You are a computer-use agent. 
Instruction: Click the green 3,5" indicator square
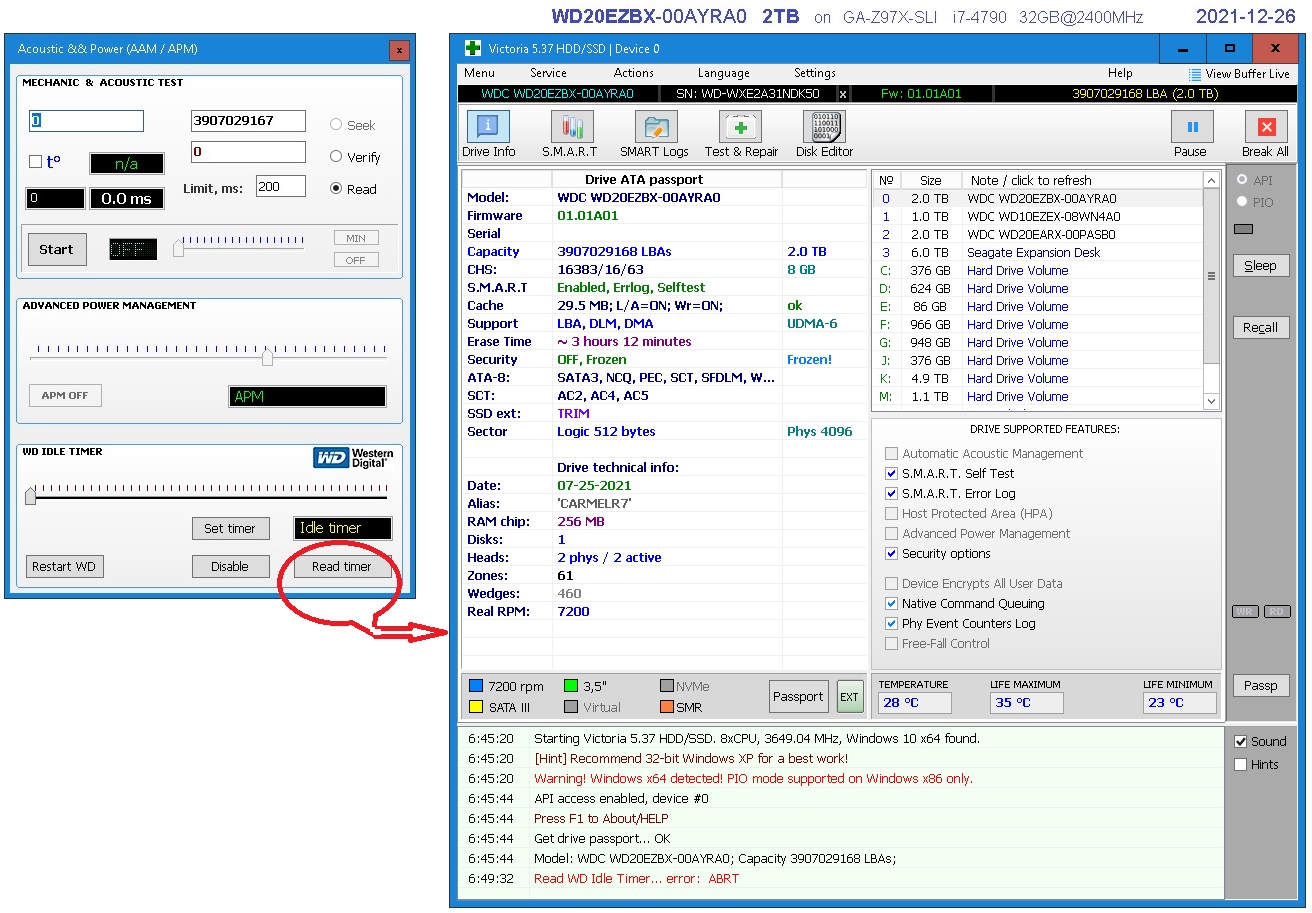coord(571,686)
